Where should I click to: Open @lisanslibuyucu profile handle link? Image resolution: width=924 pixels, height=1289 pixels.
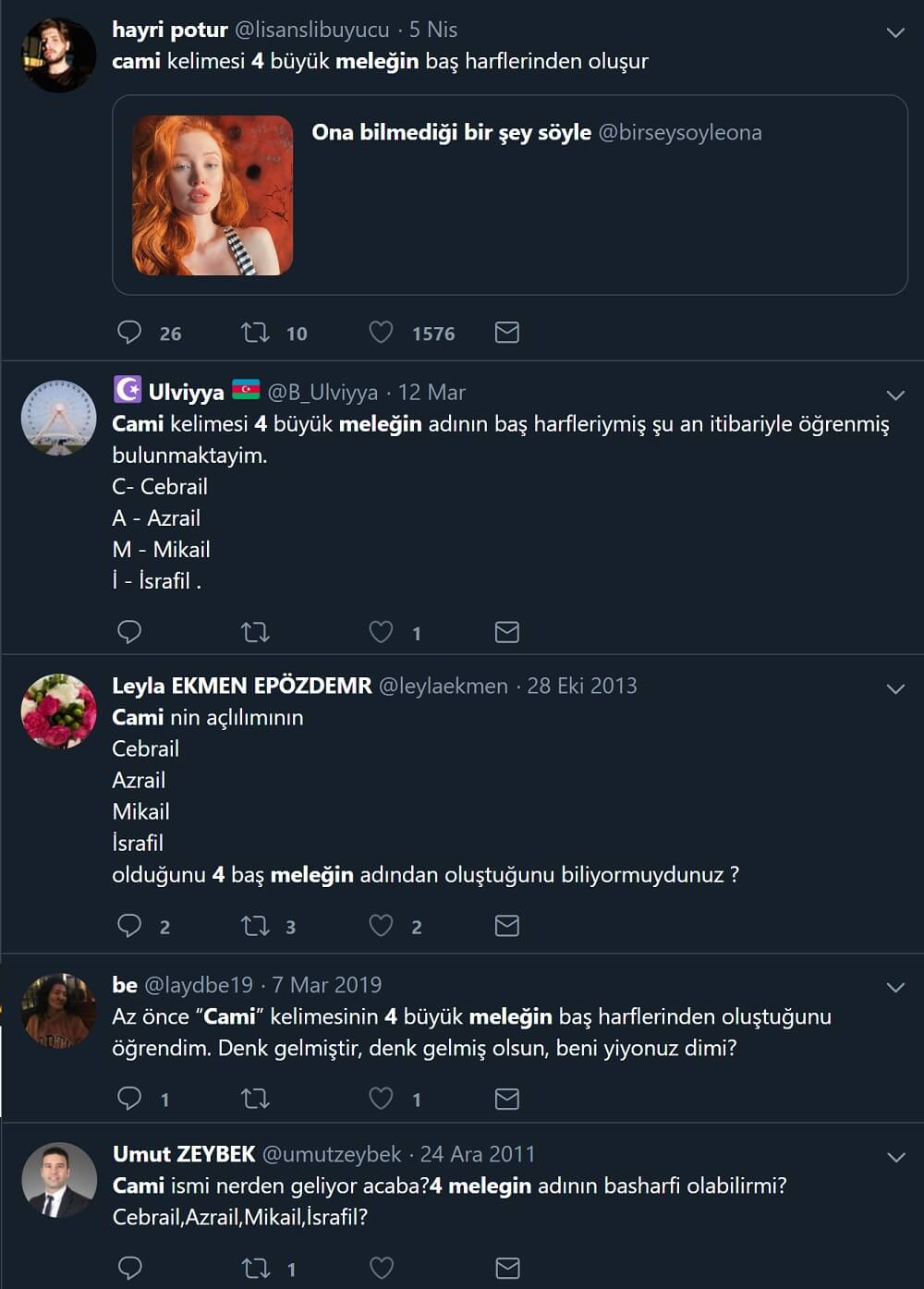[x=312, y=30]
